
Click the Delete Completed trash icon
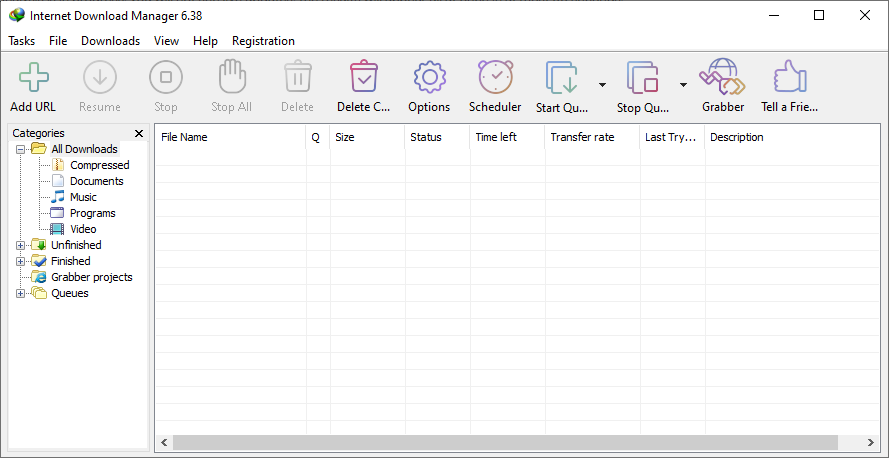(363, 77)
